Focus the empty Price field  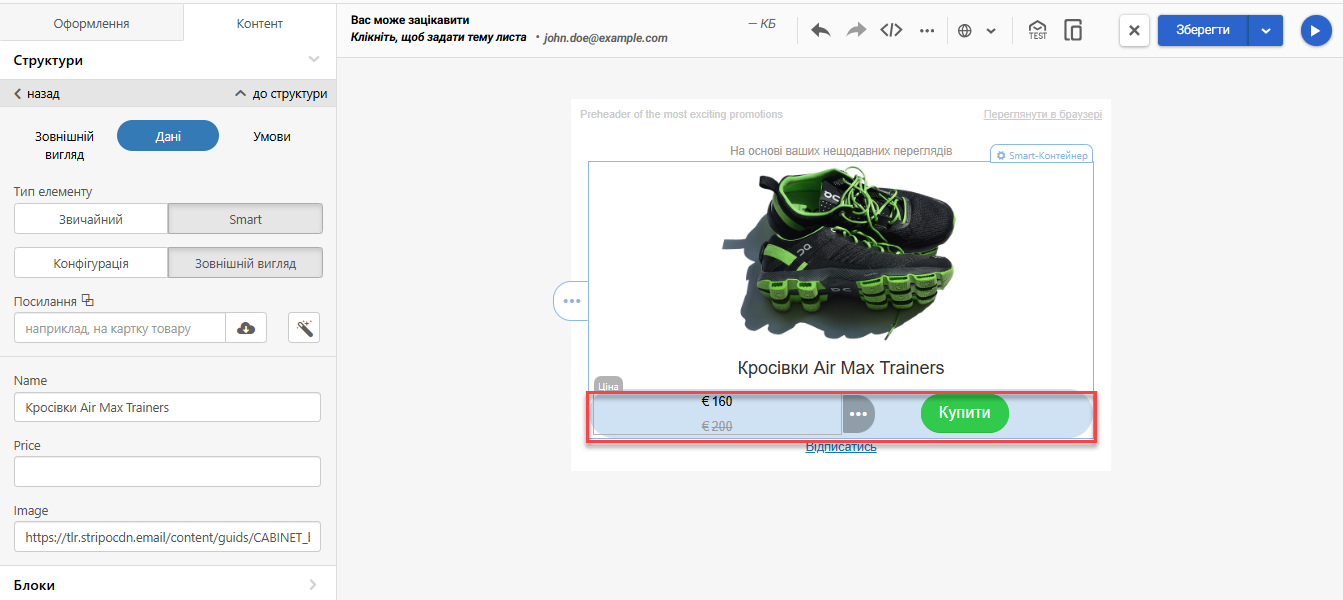167,472
